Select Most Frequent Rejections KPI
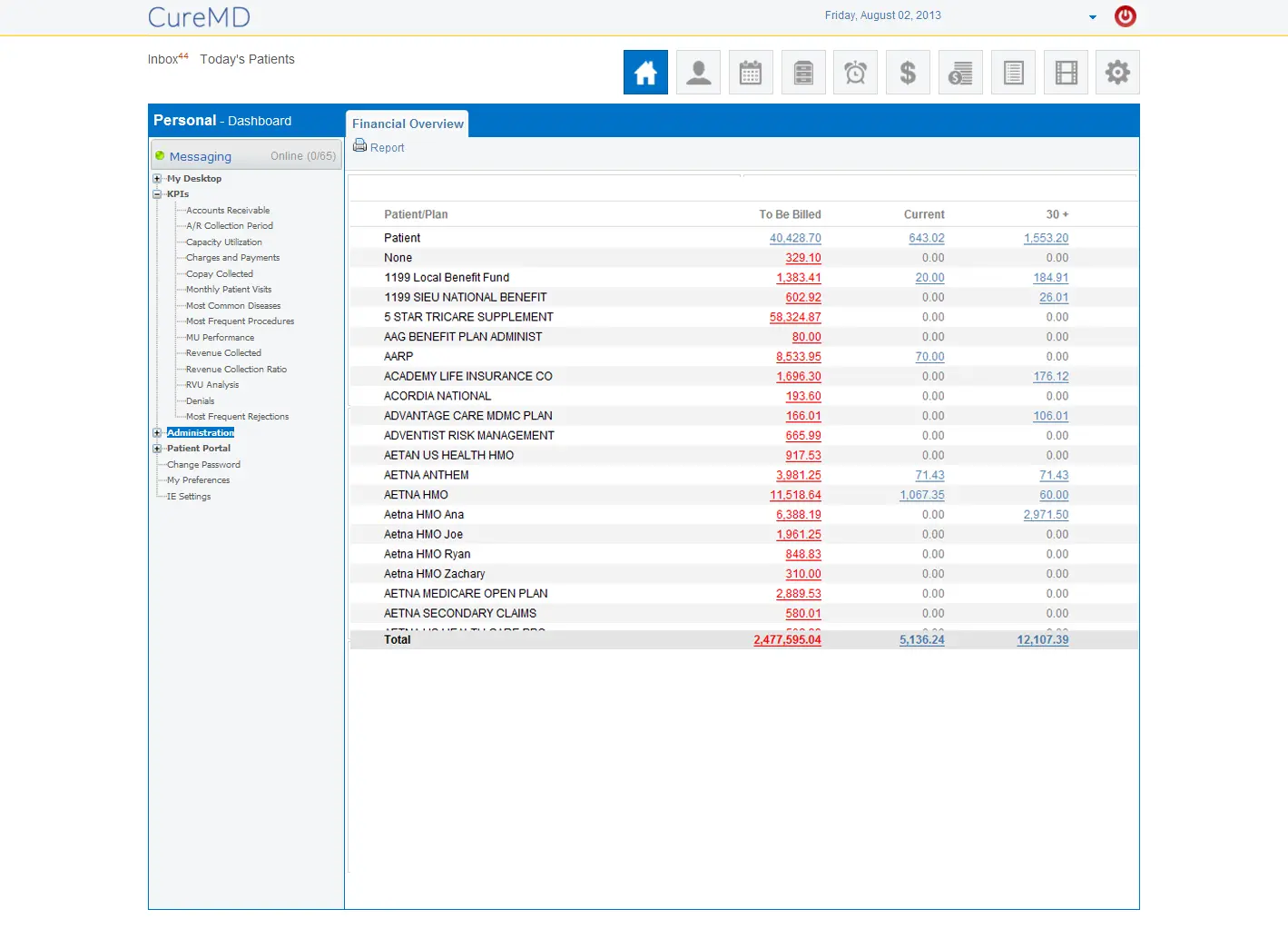The width and height of the screenshot is (1288, 929). [x=238, y=417]
